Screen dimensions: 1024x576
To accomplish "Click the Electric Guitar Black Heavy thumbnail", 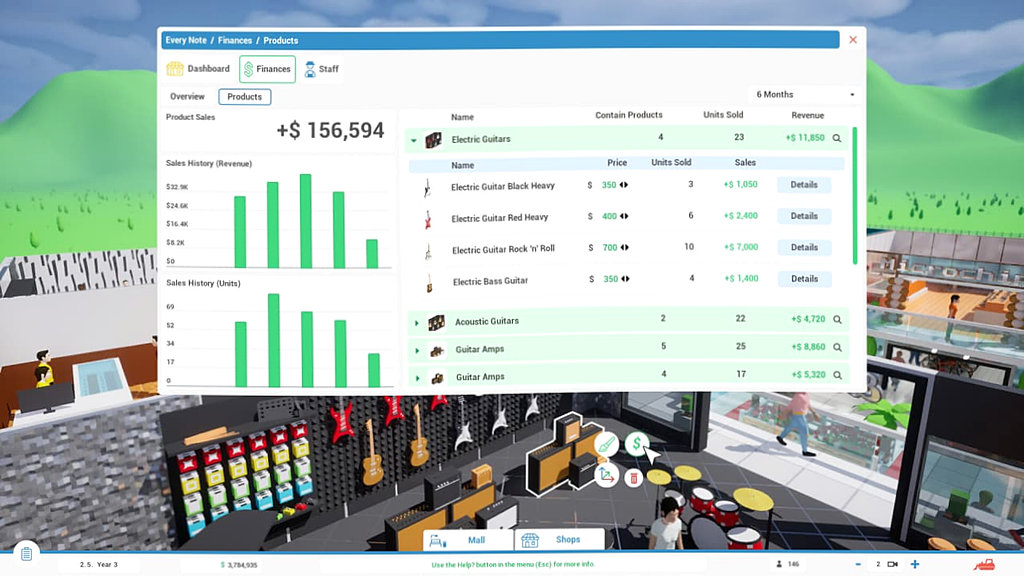I will coord(427,187).
